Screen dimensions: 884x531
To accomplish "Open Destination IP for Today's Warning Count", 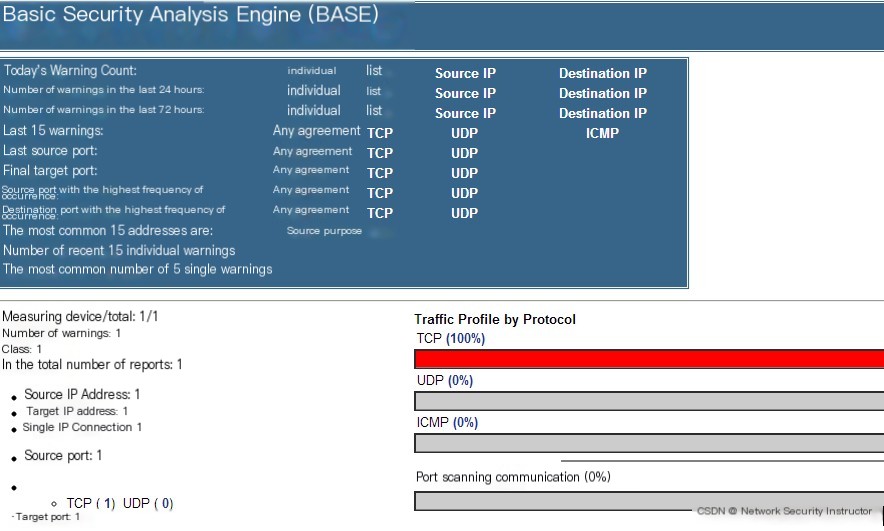I will [x=603, y=73].
